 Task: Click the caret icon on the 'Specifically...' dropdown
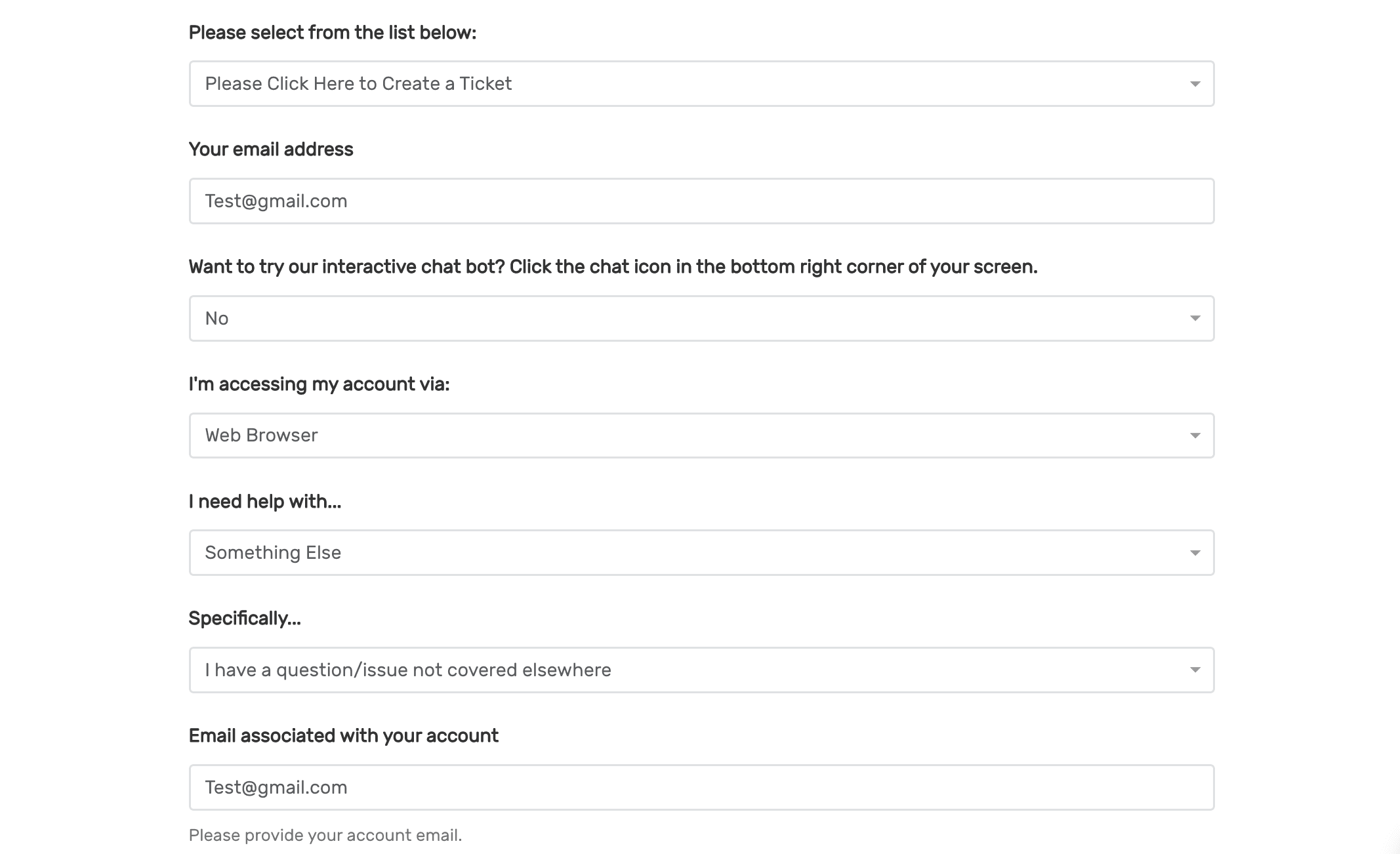pyautogui.click(x=1195, y=670)
